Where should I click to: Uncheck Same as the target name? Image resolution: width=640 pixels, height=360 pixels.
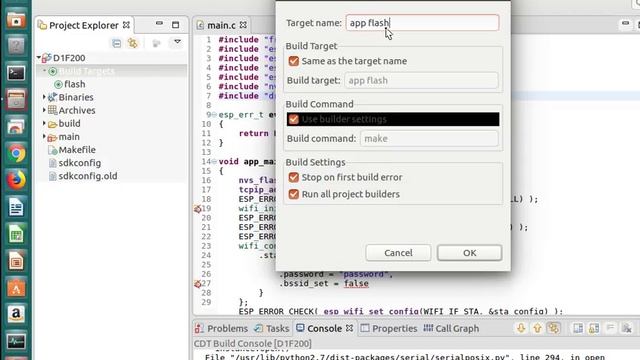point(293,61)
